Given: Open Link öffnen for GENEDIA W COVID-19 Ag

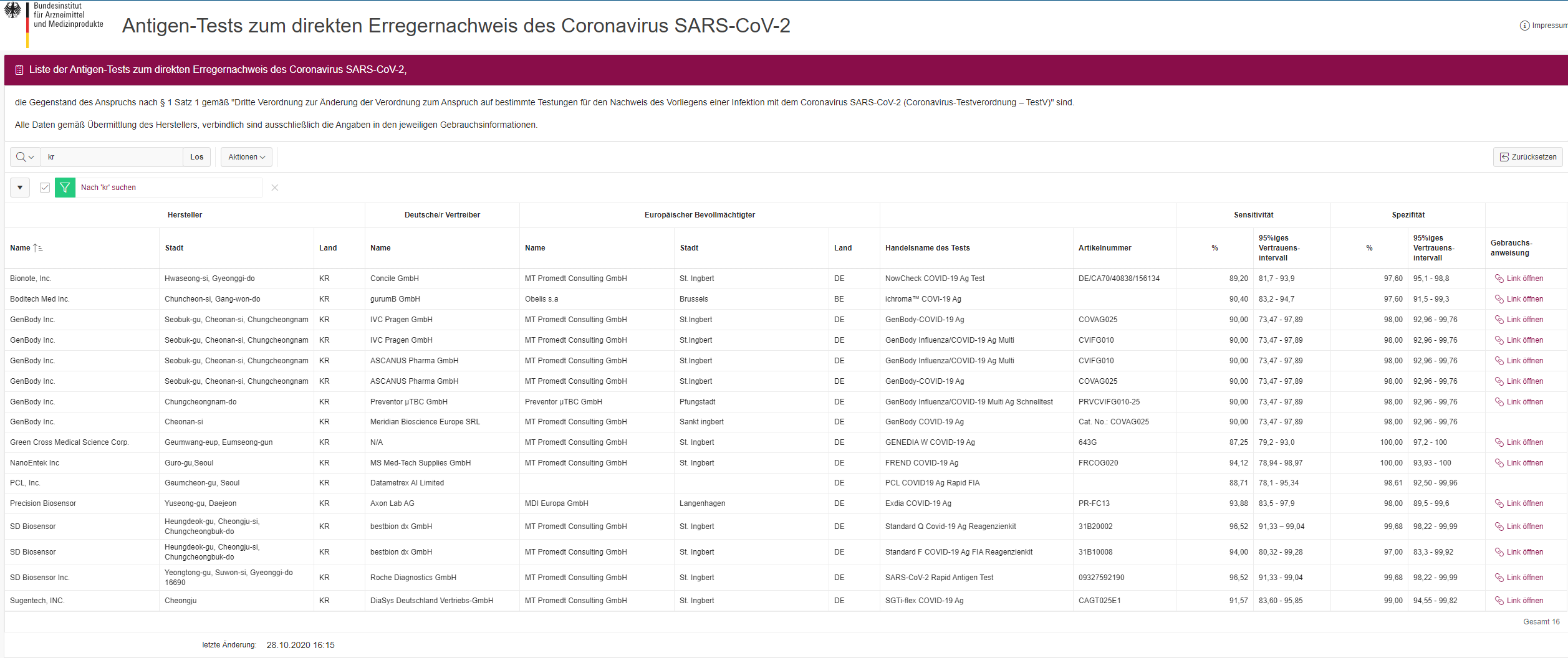Looking at the screenshot, I should pos(1519,442).
